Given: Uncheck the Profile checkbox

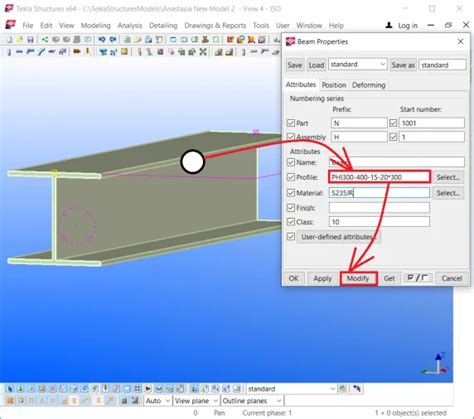Looking at the screenshot, I should (291, 177).
